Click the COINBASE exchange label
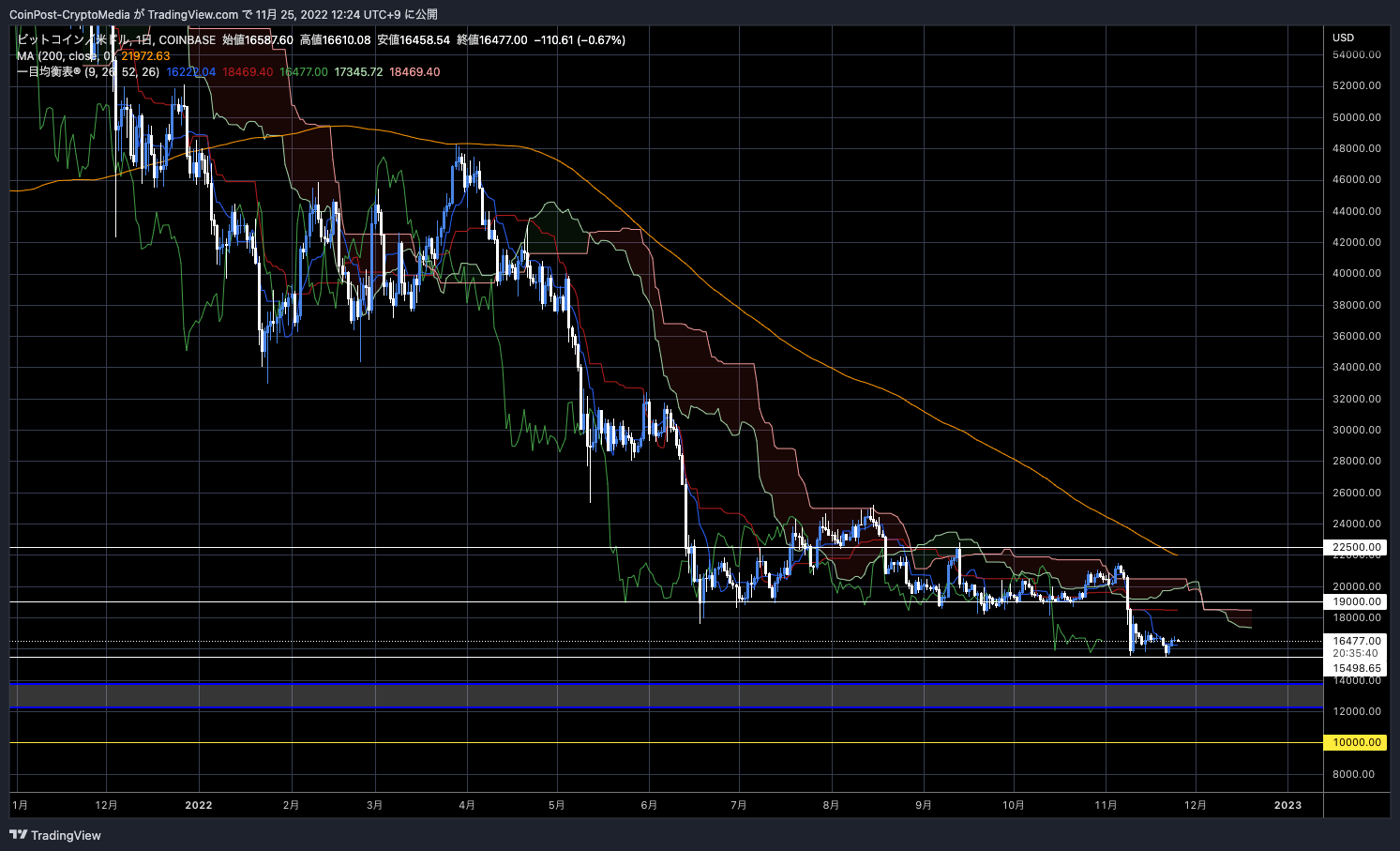Viewport: 1400px width, 851px height. (188, 40)
